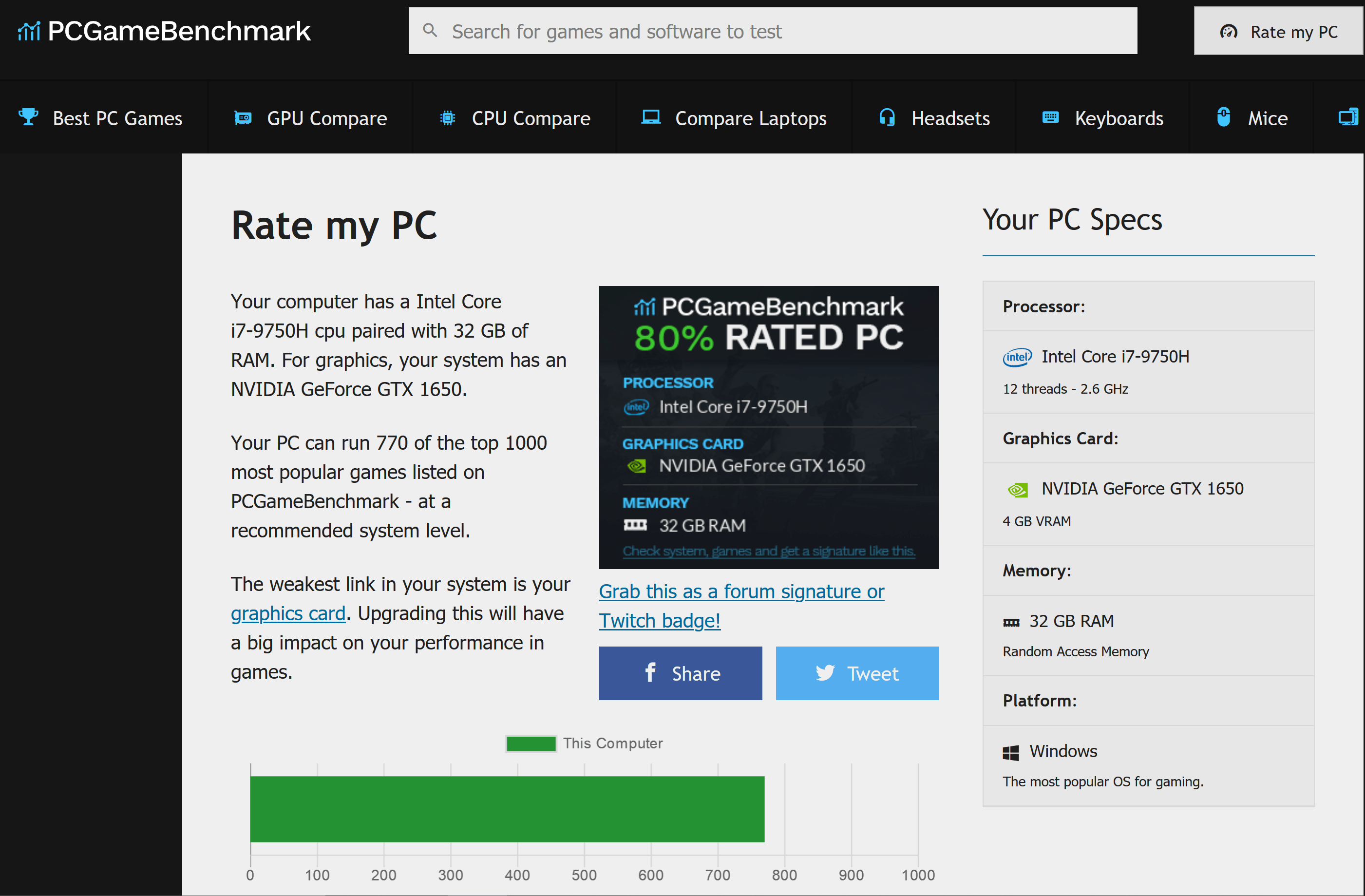Open the Compare Laptops menu item
The height and width of the screenshot is (896, 1365).
coord(750,118)
